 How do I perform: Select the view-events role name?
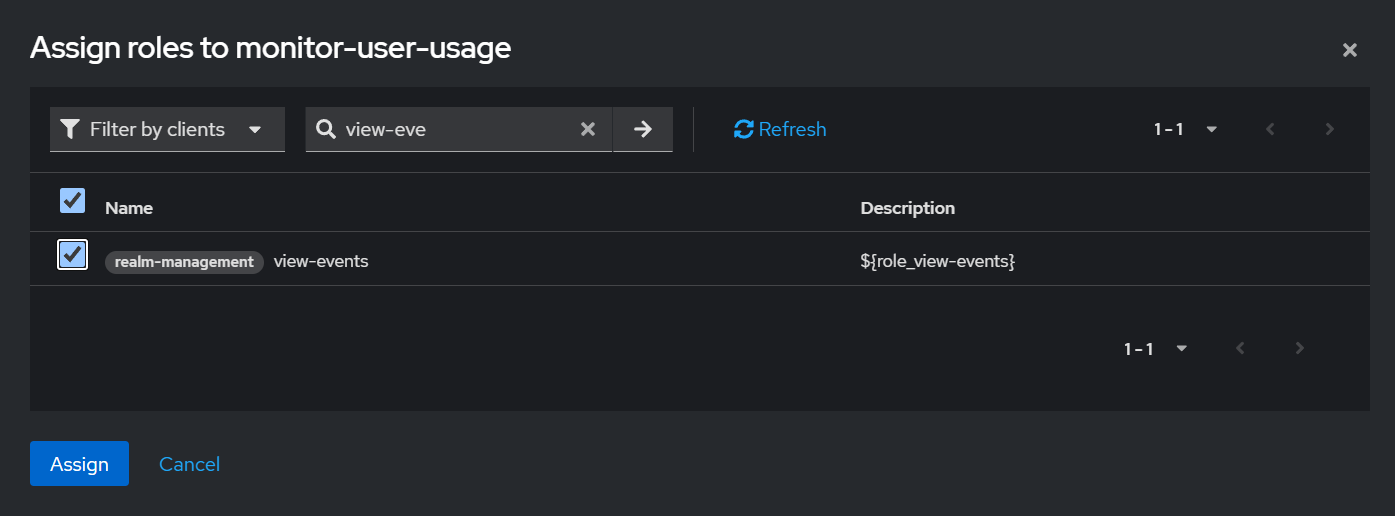point(321,262)
